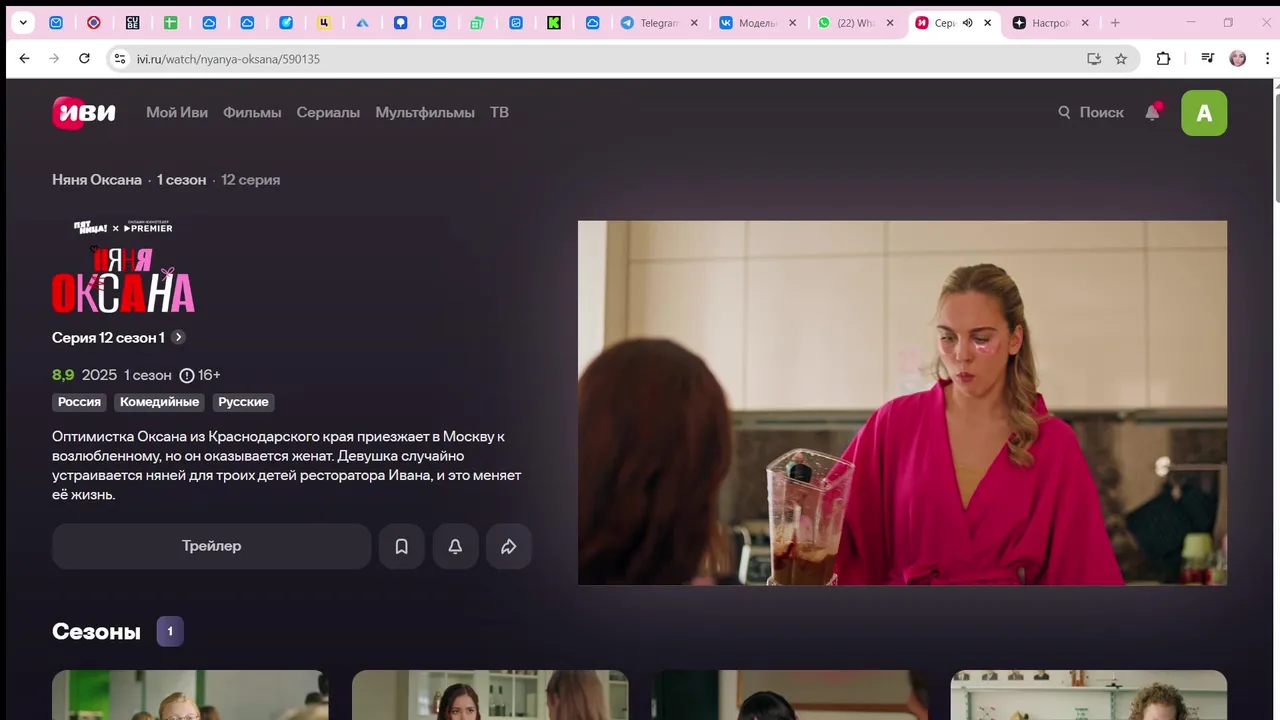Click Няня Оксана breadcrumb link

point(97,180)
